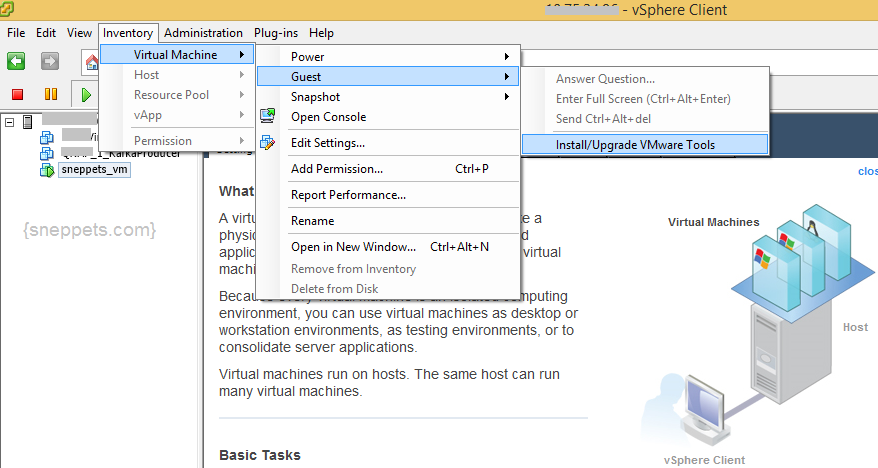Open the Help menu

click(321, 33)
